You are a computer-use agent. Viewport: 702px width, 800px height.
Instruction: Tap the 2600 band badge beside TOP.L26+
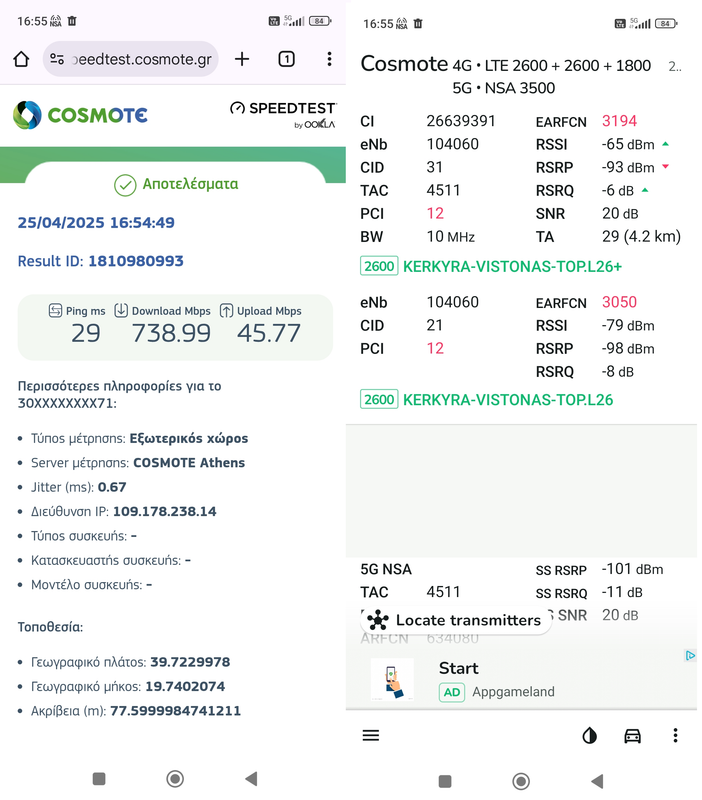click(x=379, y=266)
